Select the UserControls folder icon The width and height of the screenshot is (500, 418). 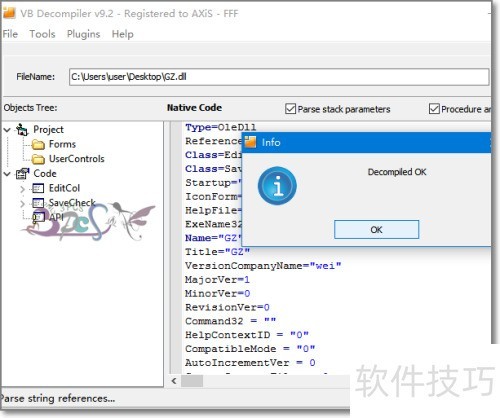(x=38, y=159)
